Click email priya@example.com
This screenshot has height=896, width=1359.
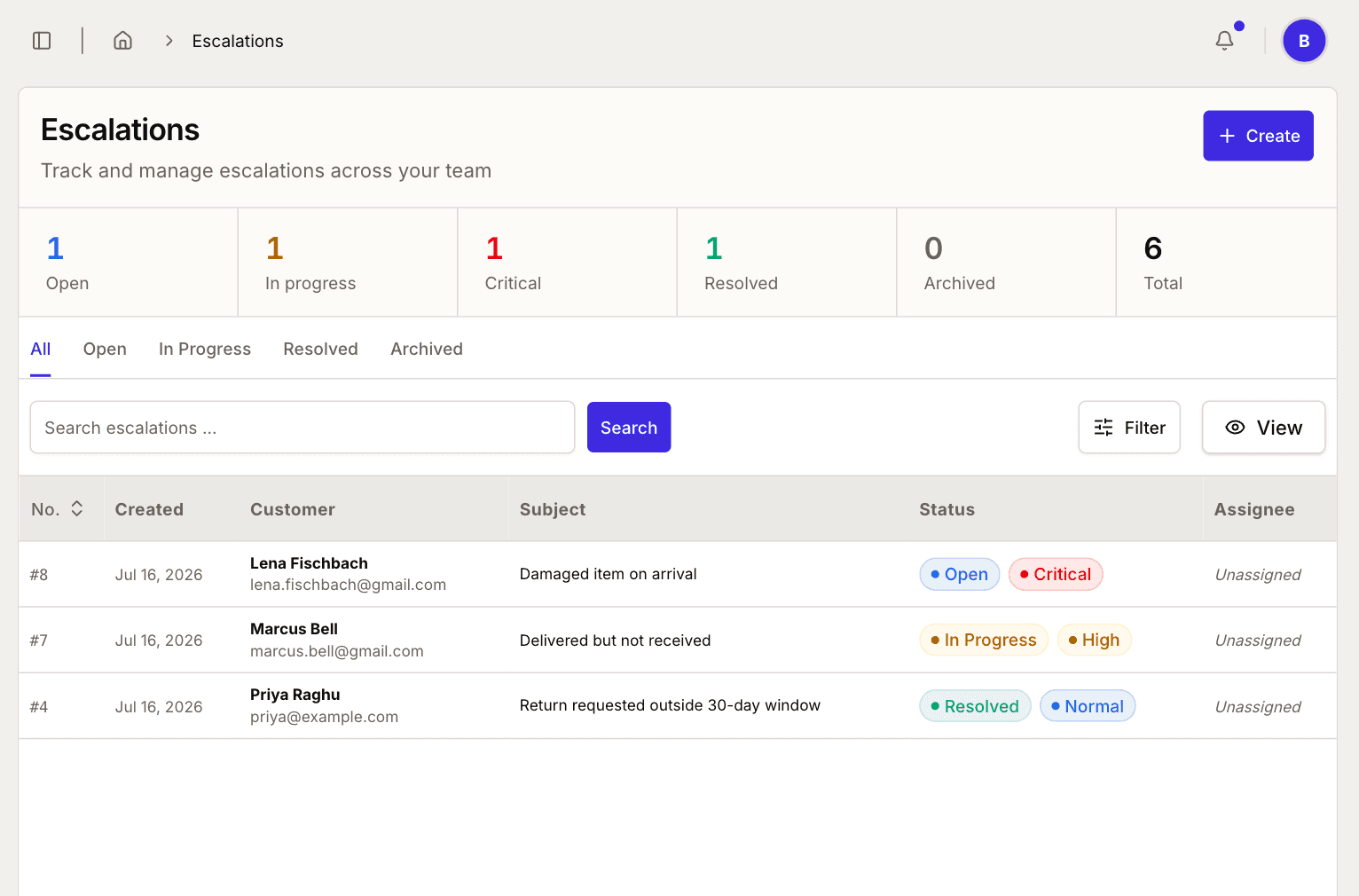click(324, 717)
